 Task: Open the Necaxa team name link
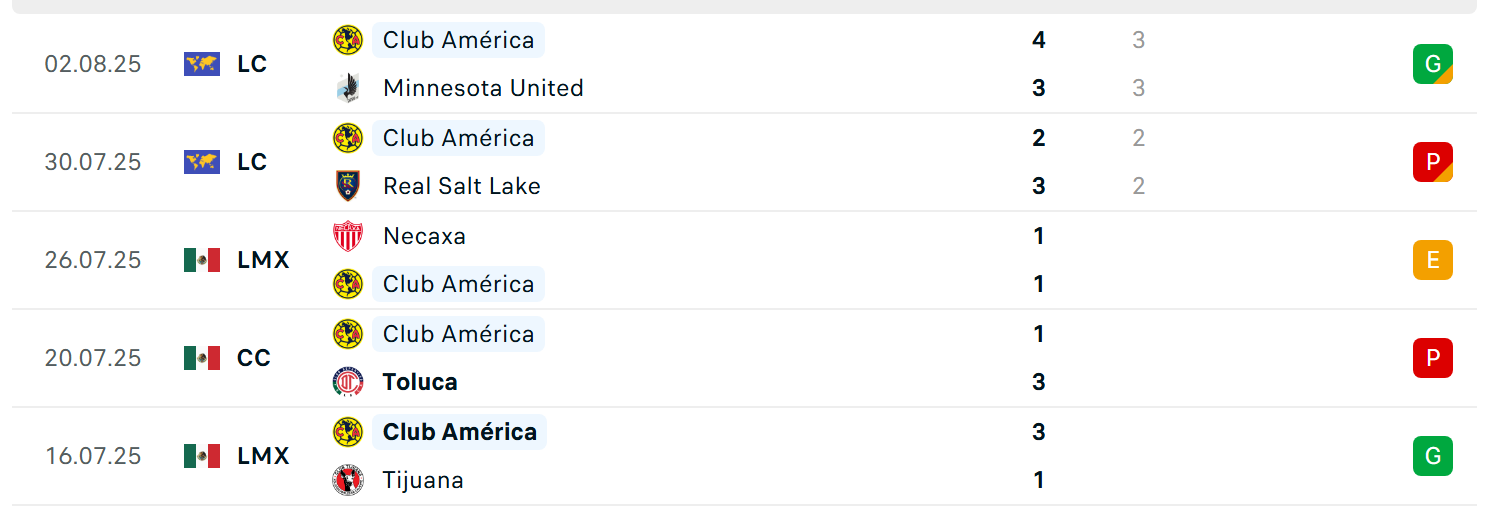point(424,236)
